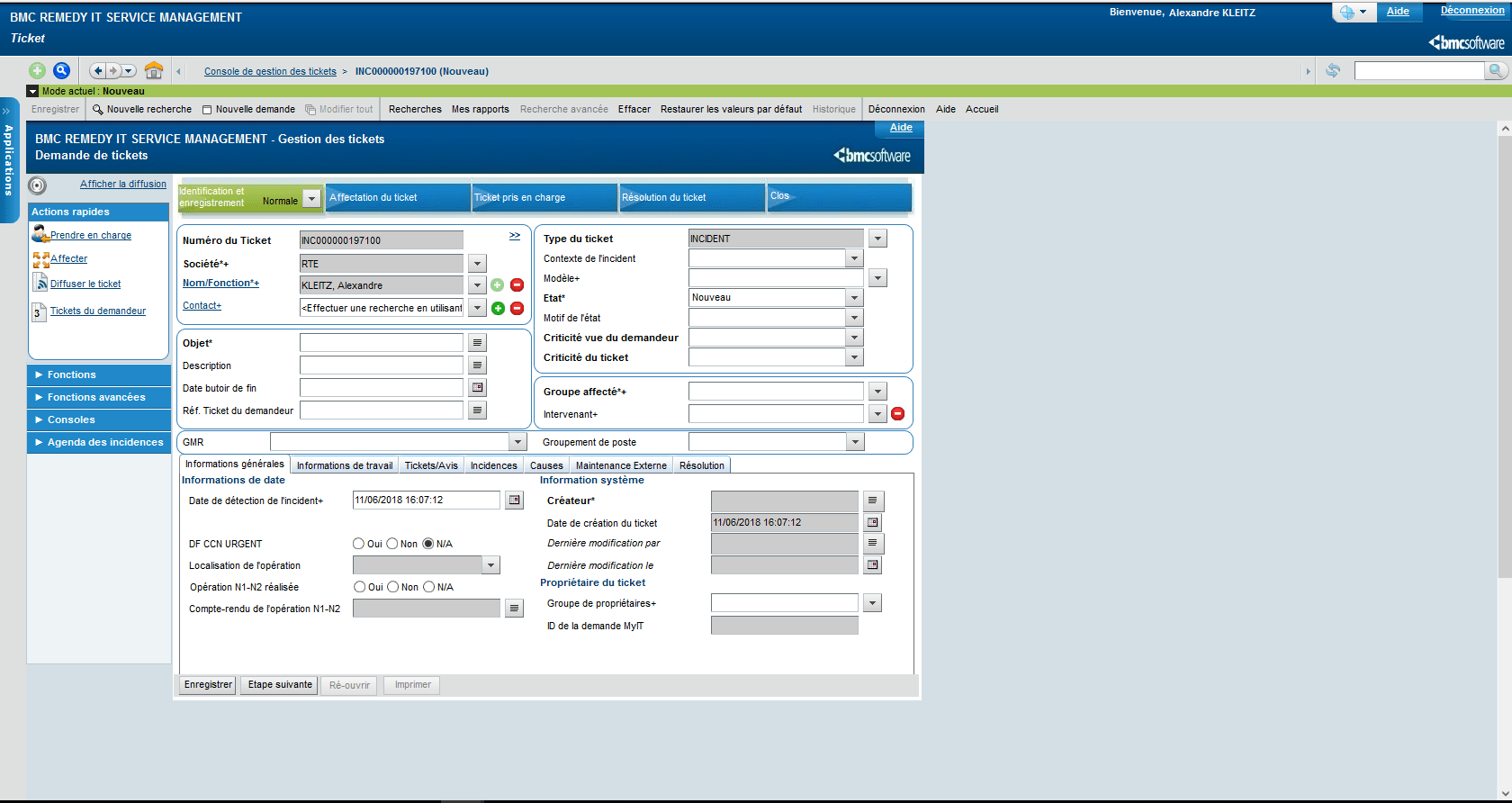Click Mes rapports in the toolbar
Image resolution: width=1512 pixels, height=803 pixels.
[481, 109]
